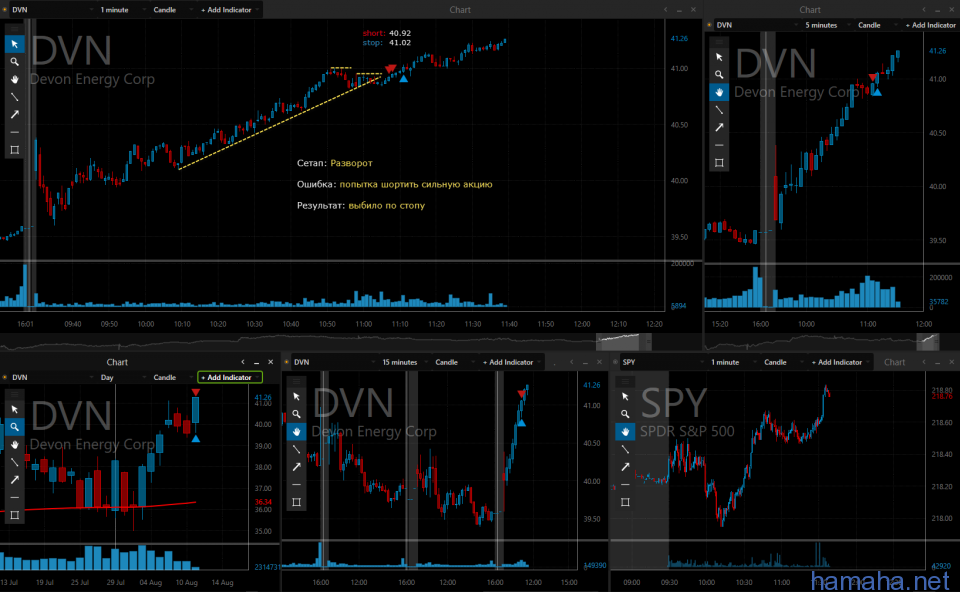Open the SPY symbol dropdown
Viewport: 960px width, 592px height.
click(x=664, y=362)
